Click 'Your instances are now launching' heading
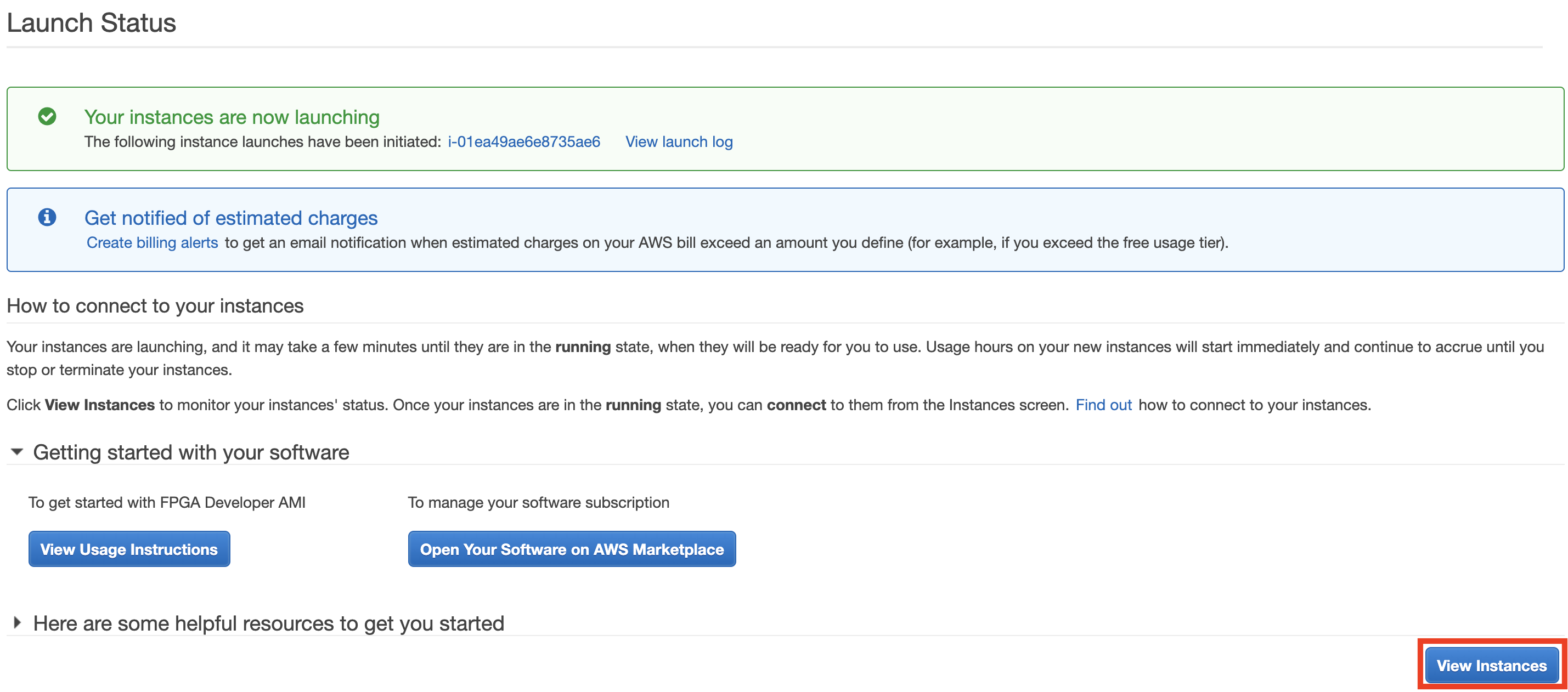This screenshot has width=1568, height=692. tap(232, 117)
